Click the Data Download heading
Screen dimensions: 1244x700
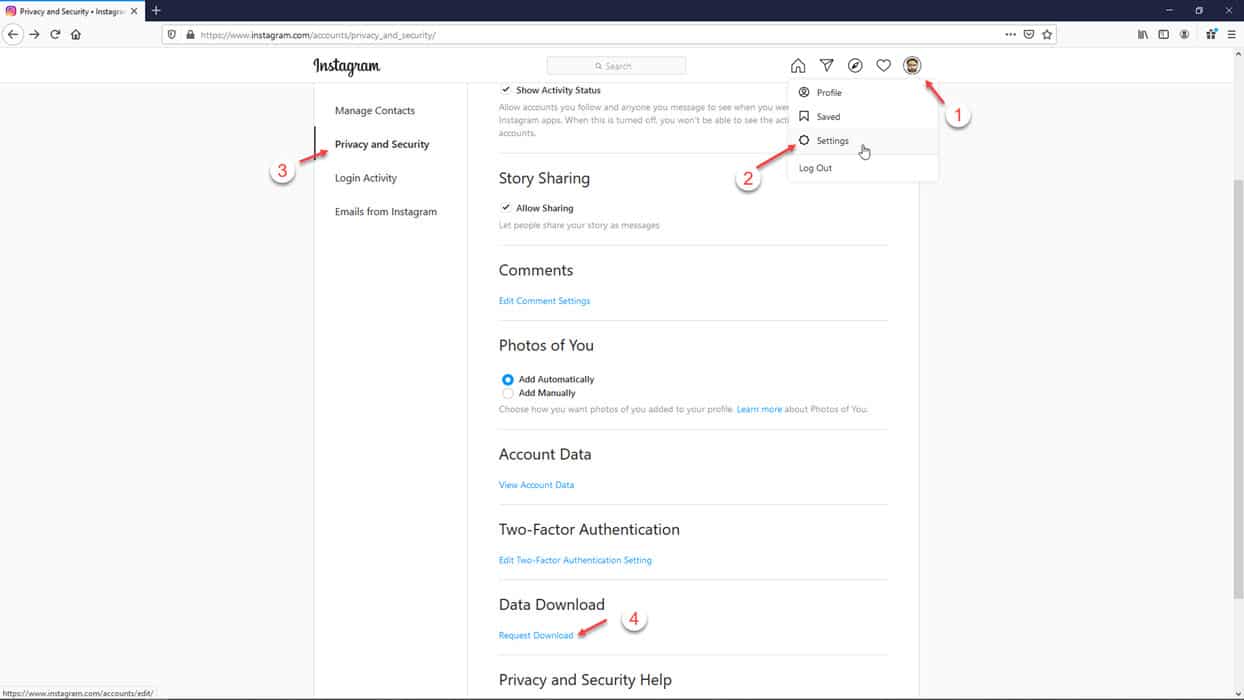click(x=552, y=605)
